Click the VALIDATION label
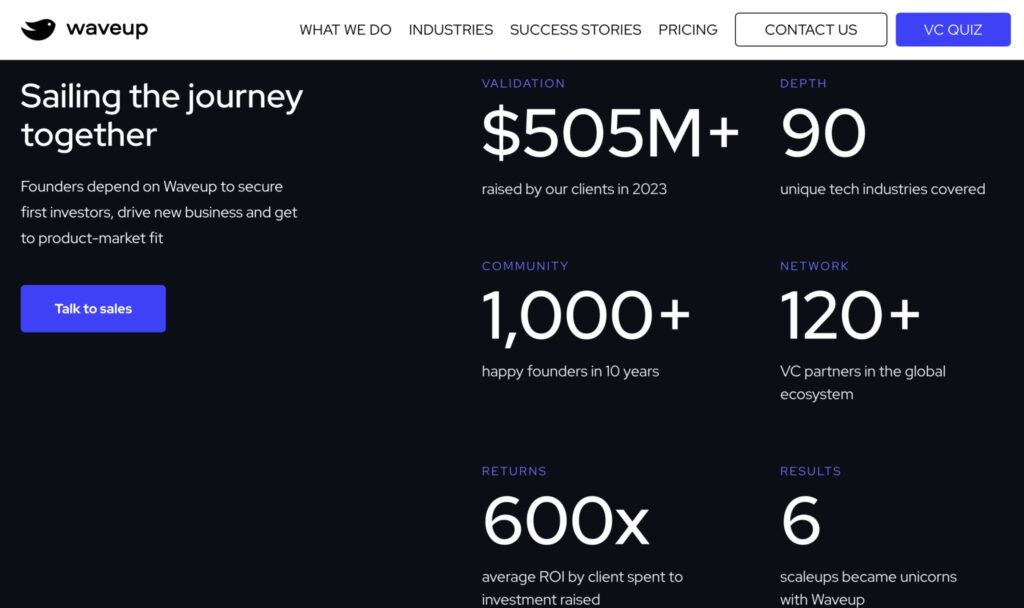Screen dimensions: 1024x608 523,84
